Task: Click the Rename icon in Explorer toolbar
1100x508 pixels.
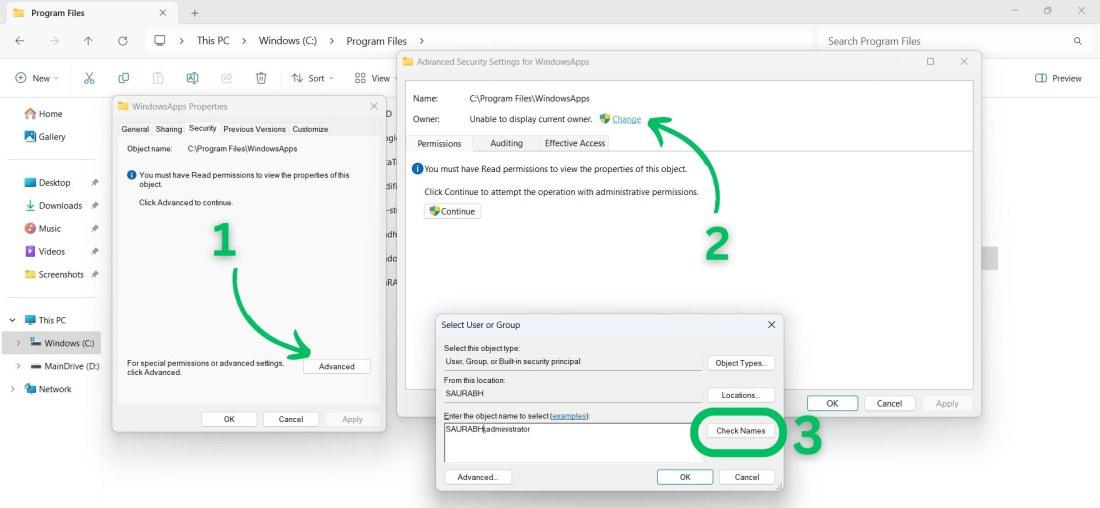Action: [192, 78]
